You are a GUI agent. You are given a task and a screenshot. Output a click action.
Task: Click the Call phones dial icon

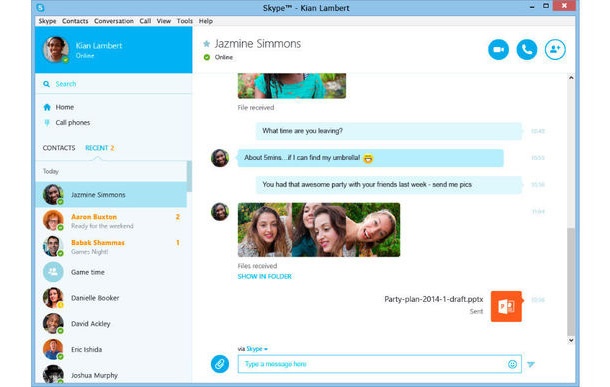pos(47,123)
